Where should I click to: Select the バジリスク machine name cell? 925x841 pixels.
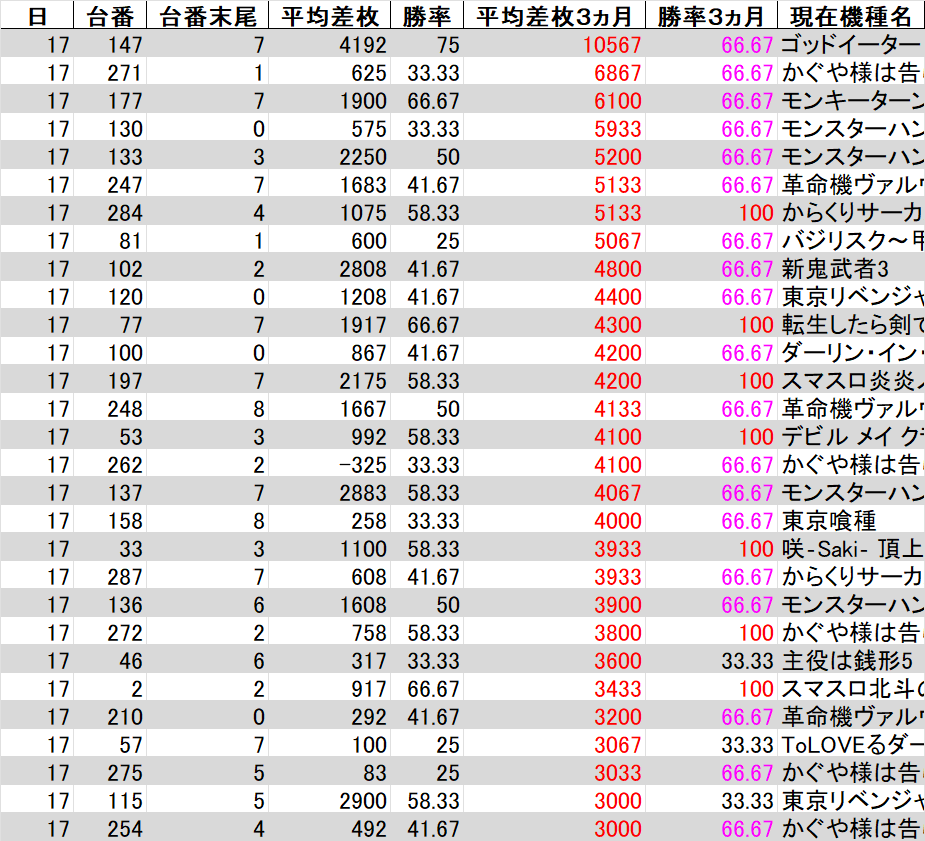851,241
